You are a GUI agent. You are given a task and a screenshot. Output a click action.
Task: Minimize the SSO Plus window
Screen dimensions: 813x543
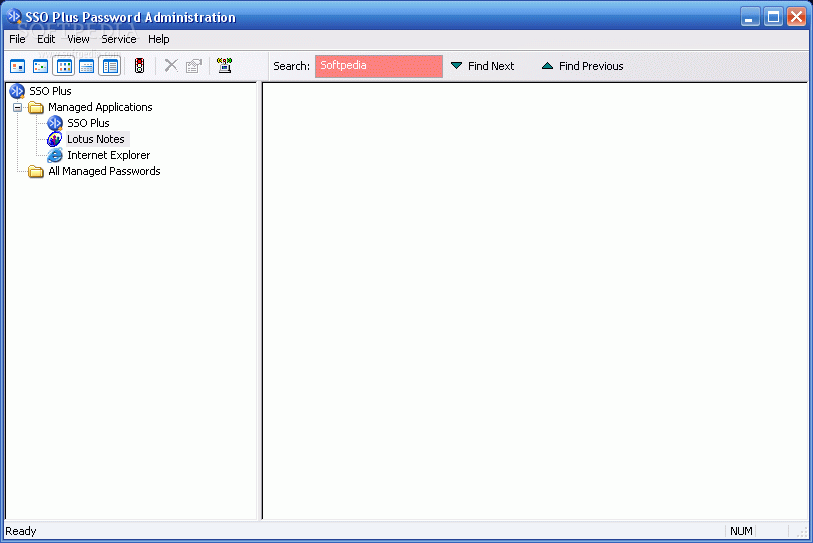[750, 17]
